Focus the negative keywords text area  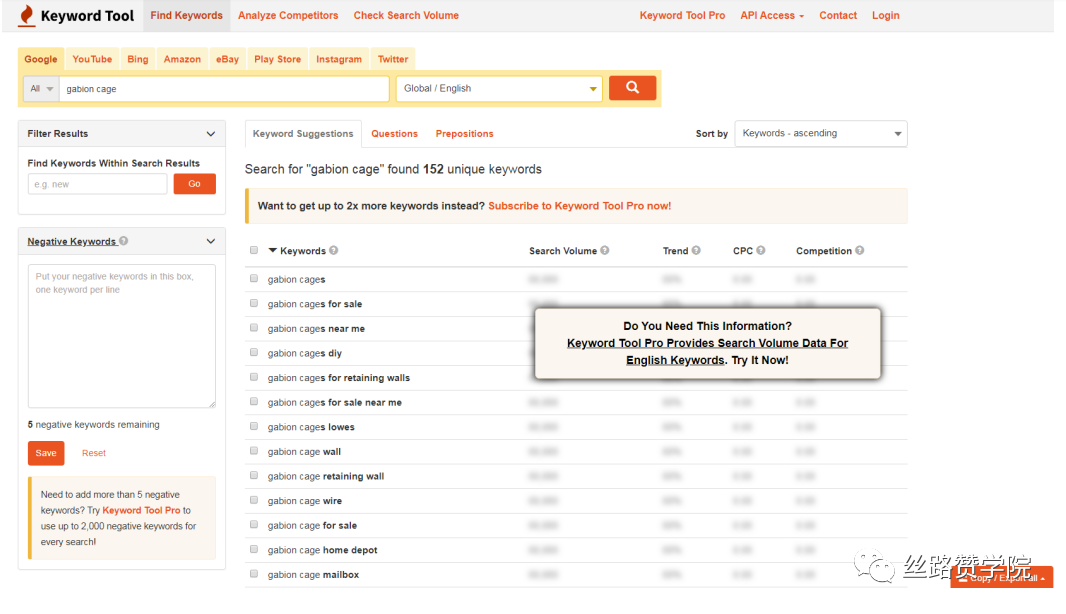click(122, 336)
